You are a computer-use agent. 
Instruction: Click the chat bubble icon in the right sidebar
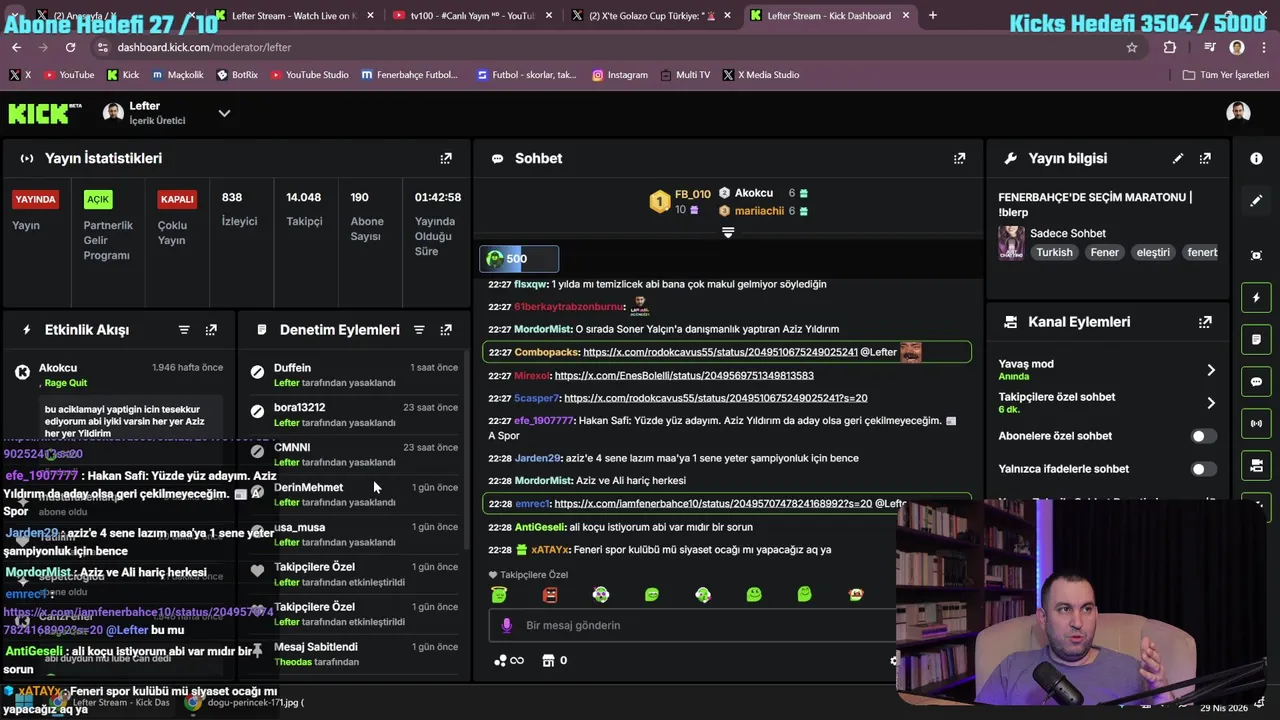1256,382
